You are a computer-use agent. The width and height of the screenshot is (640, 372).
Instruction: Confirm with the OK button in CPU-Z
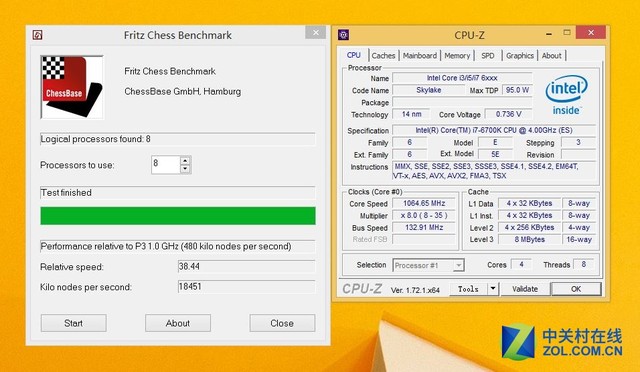pyautogui.click(x=576, y=289)
